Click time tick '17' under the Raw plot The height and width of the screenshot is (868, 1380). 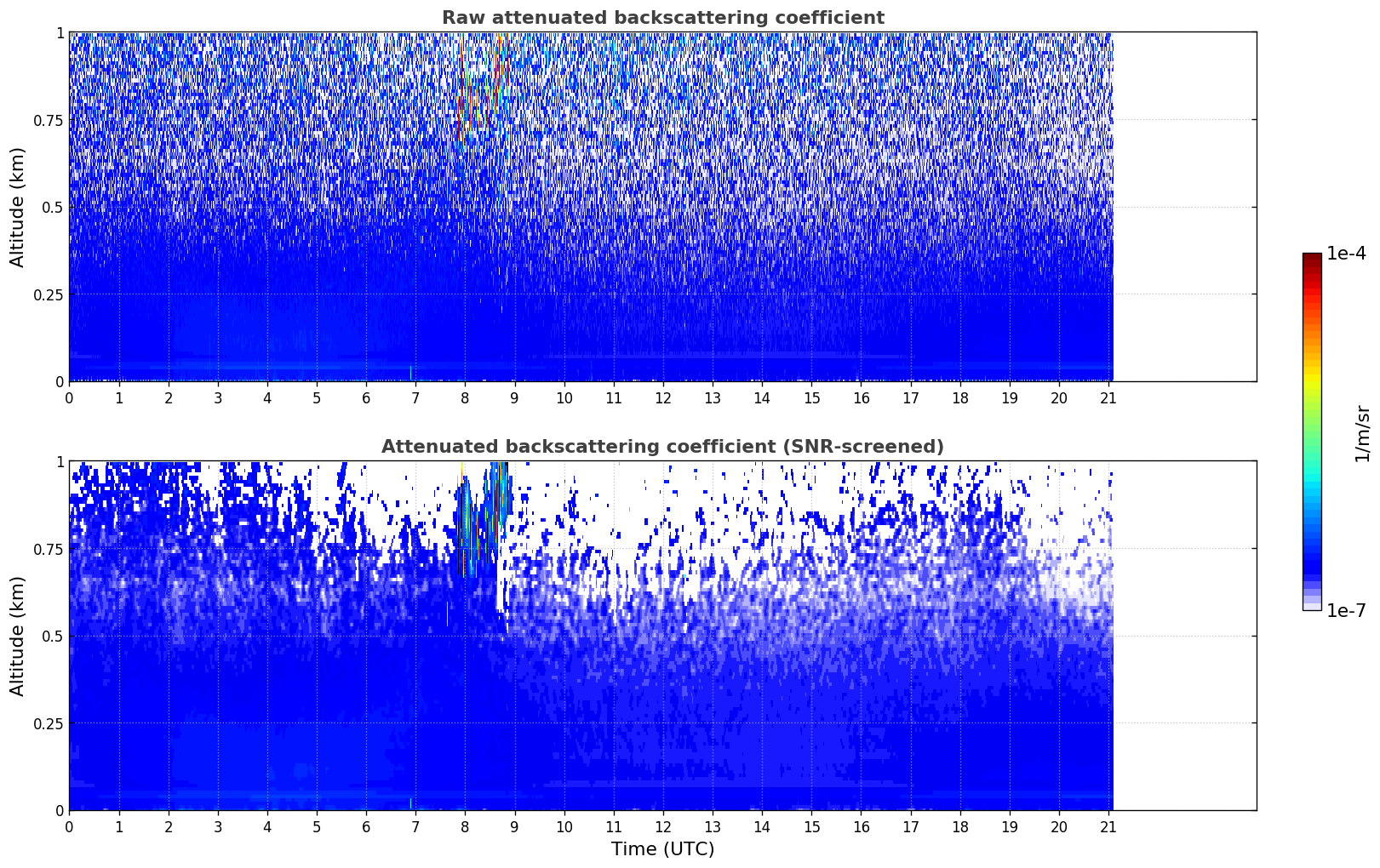pos(911,397)
